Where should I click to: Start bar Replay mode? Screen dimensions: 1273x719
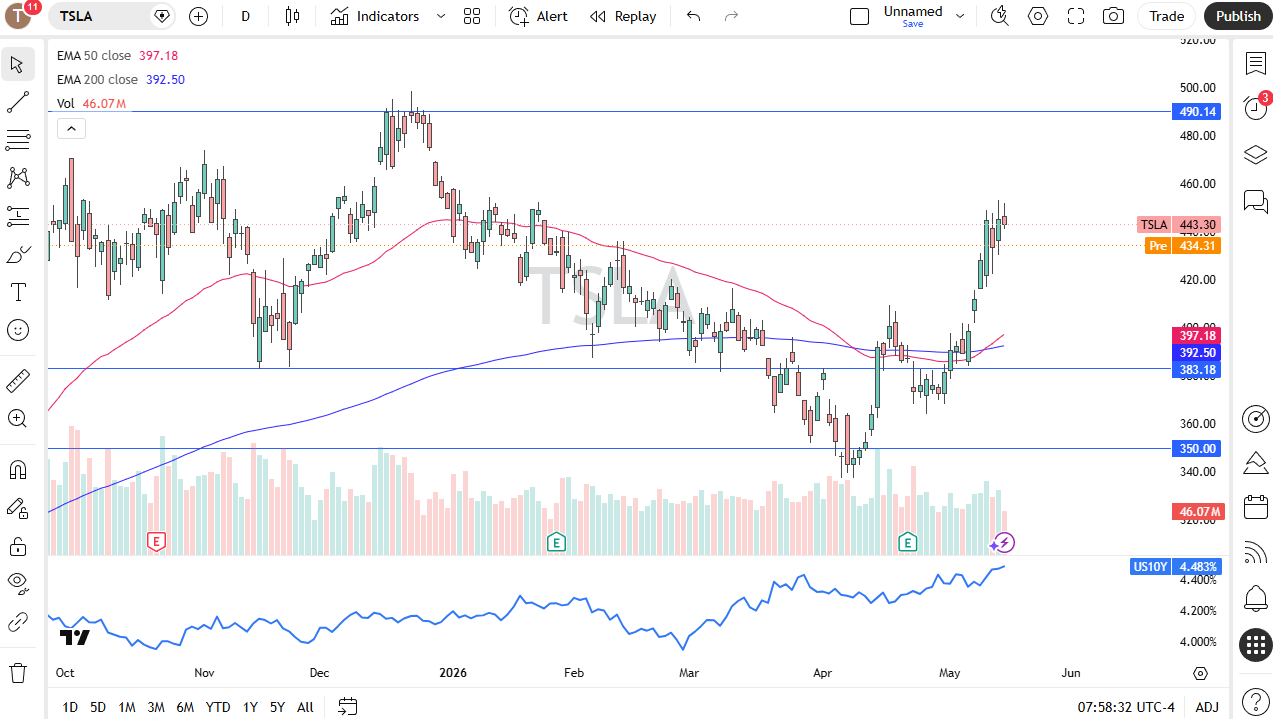tap(623, 16)
